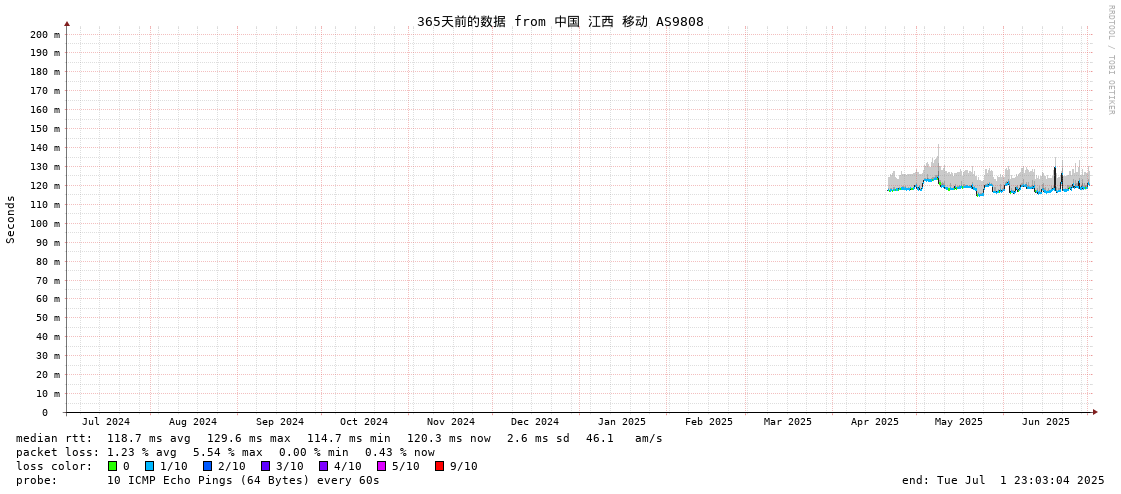Click the "46.1 am/s" value
This screenshot has width=1121, height=494.
point(624,438)
